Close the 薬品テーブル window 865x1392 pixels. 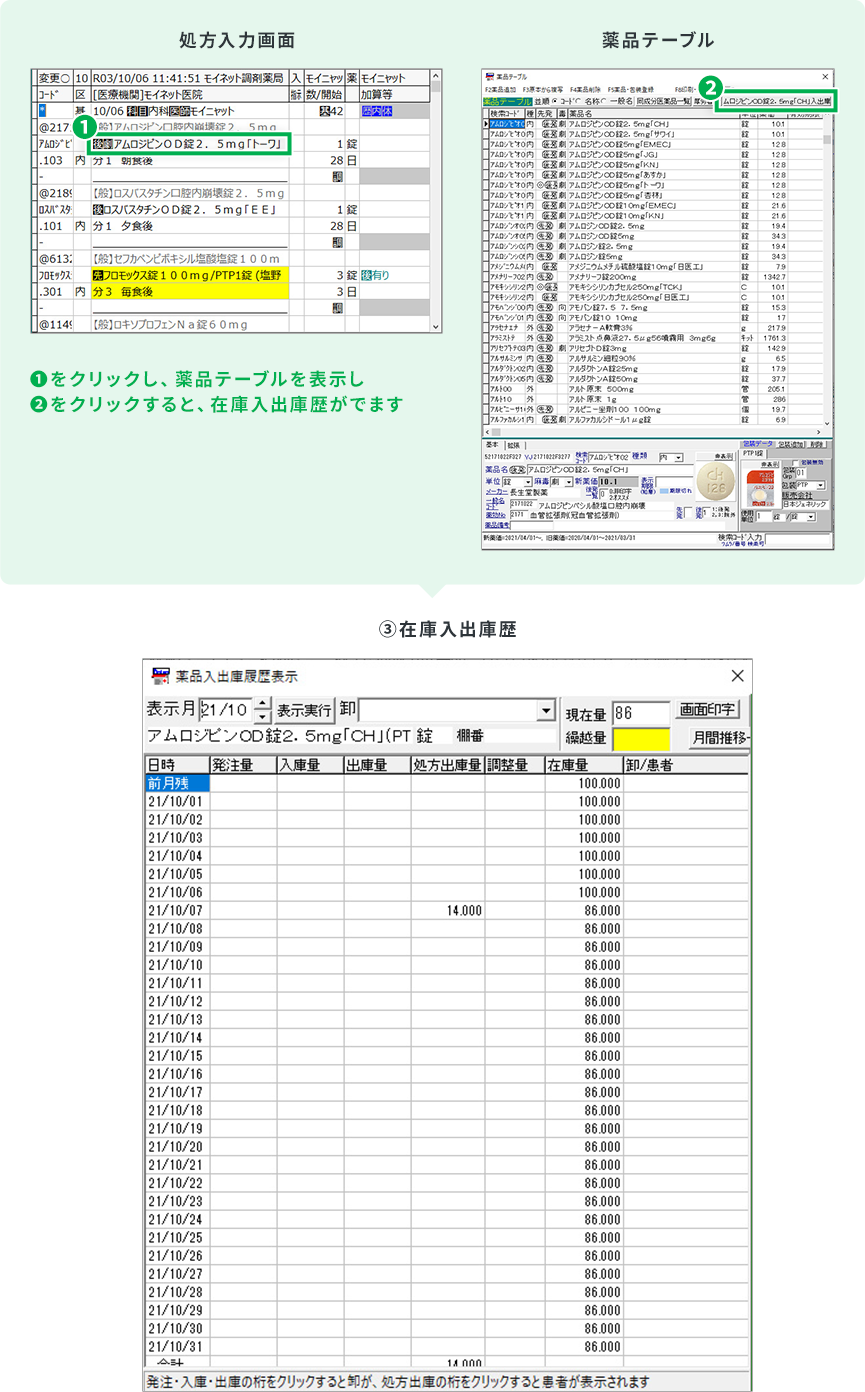(x=825, y=77)
